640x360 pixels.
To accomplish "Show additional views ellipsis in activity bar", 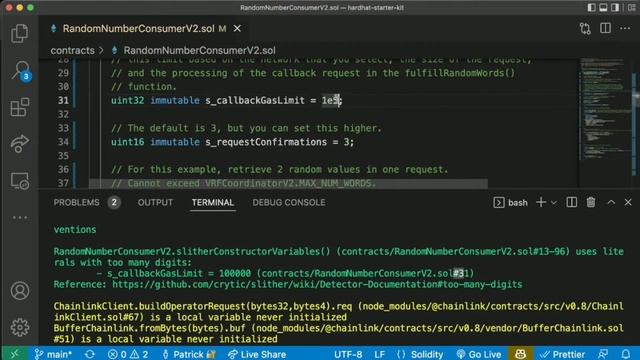I will (20, 218).
